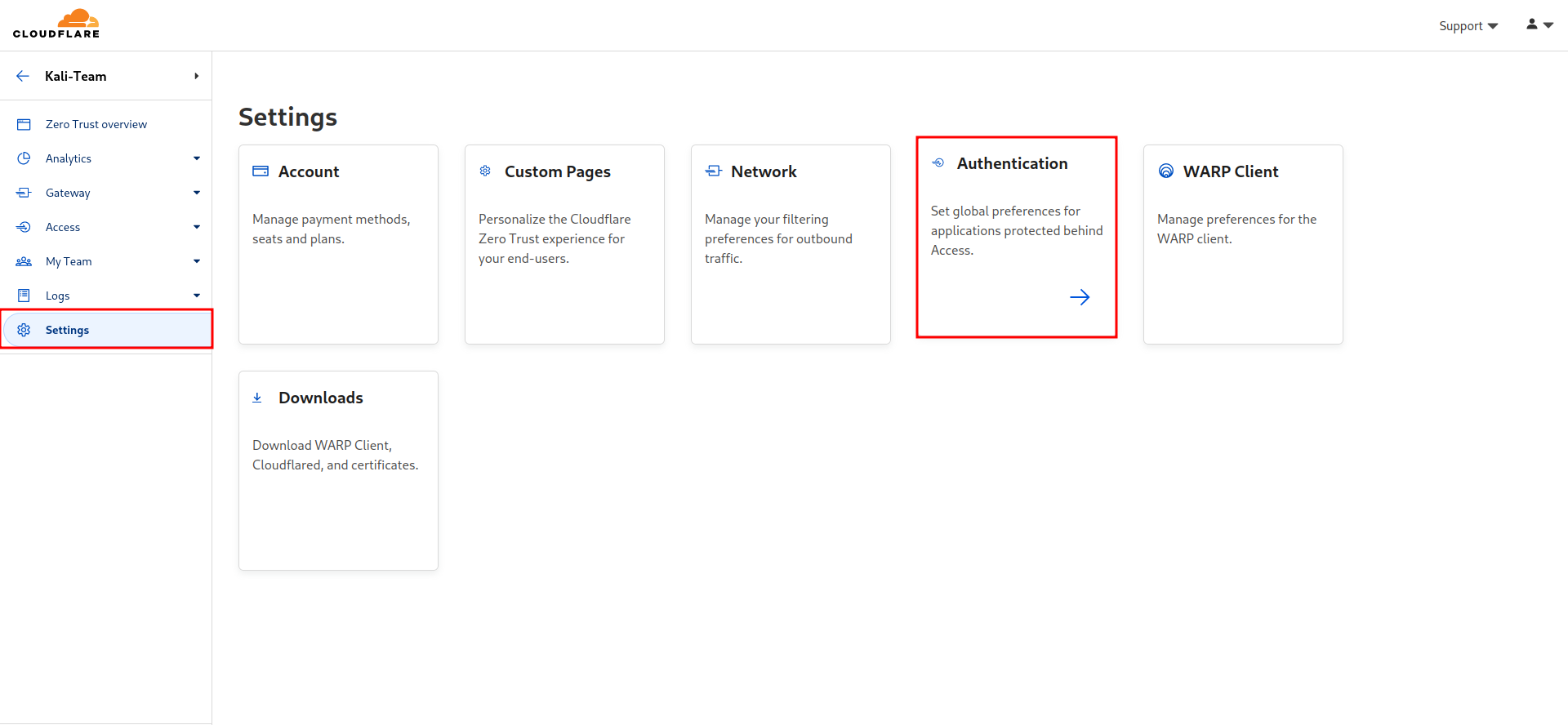Click 'Manage preferences for the WARP client' text
Image resolution: width=1568 pixels, height=725 pixels.
pos(1236,229)
